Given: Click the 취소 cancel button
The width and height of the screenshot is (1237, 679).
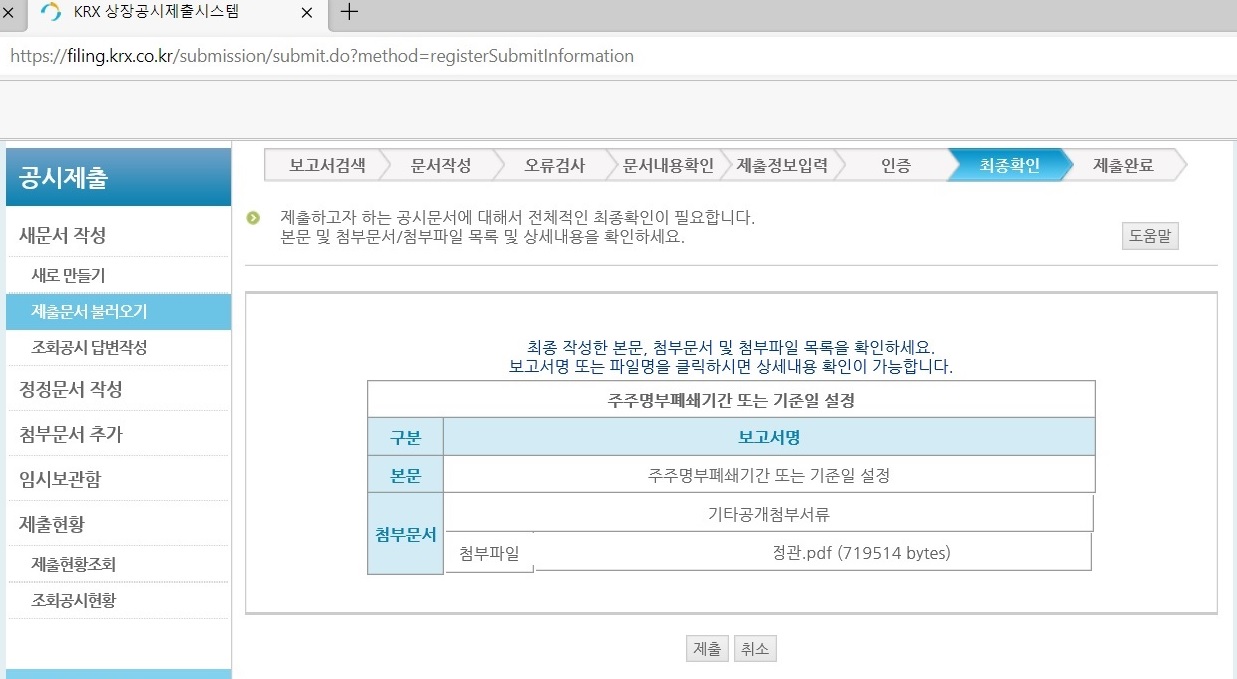Looking at the screenshot, I should coord(755,648).
